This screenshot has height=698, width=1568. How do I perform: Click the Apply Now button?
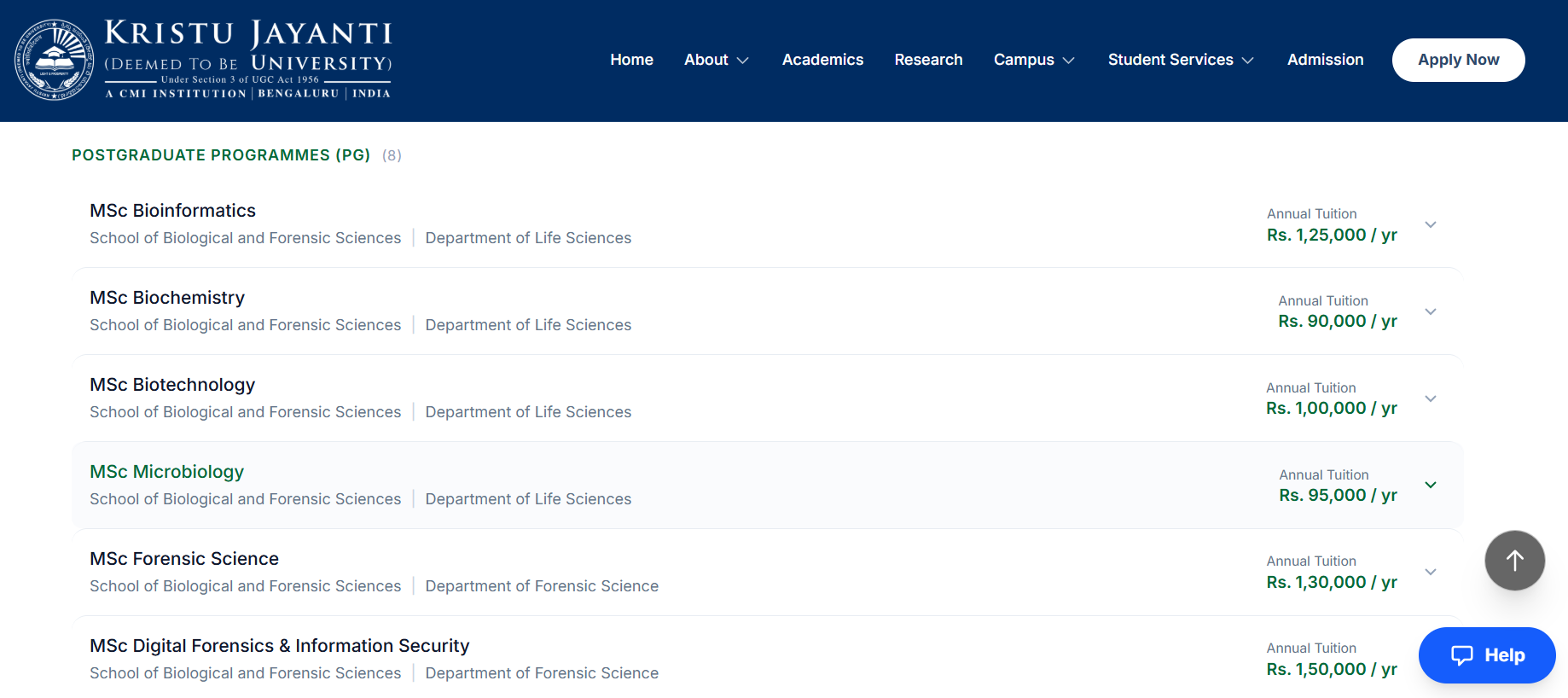[1458, 60]
